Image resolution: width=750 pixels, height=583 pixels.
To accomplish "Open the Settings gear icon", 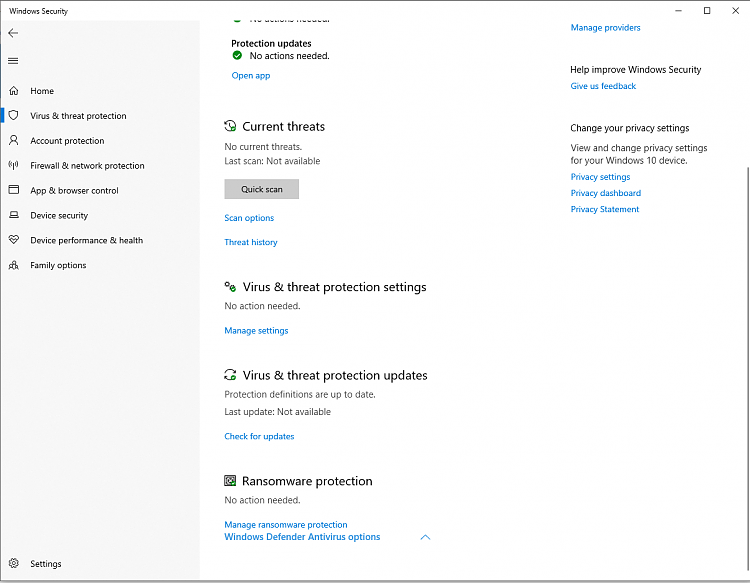I will click(x=14, y=564).
